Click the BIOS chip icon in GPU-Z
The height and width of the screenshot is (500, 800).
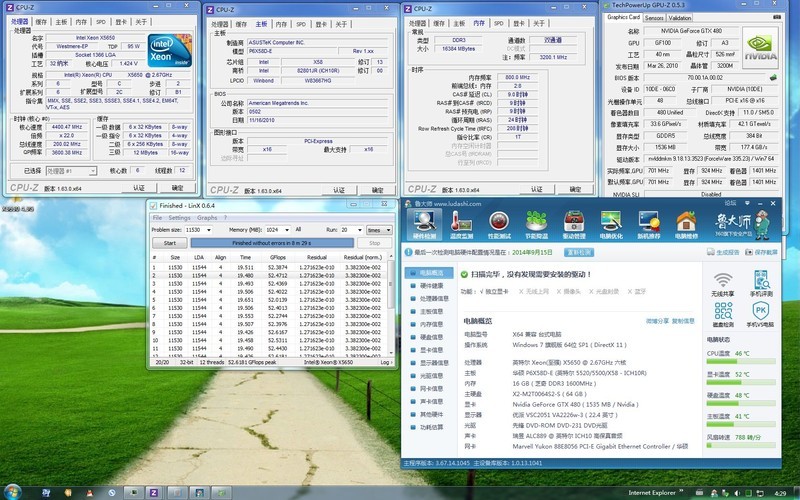tap(773, 78)
